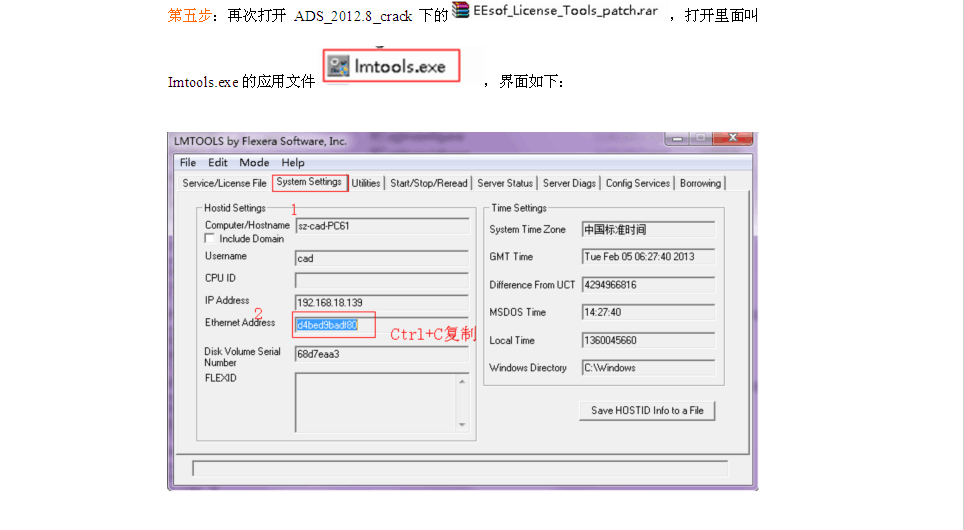Enable the Include Domain checkbox
964x530 pixels.
coord(210,239)
